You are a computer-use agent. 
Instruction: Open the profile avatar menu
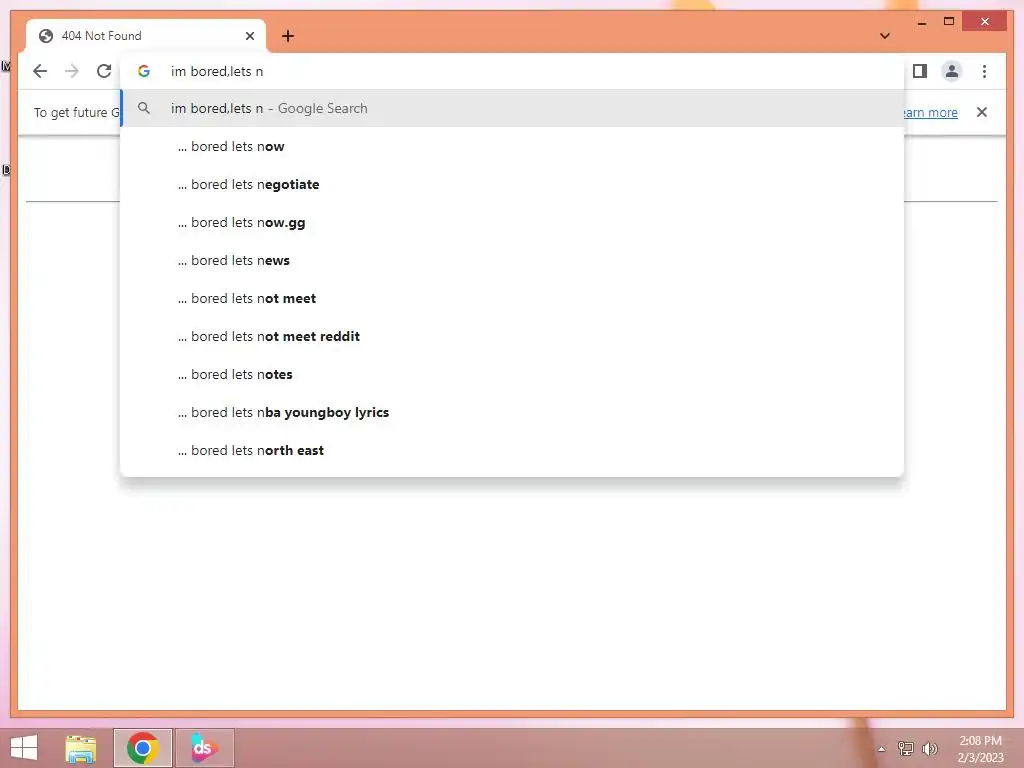pyautogui.click(x=952, y=71)
